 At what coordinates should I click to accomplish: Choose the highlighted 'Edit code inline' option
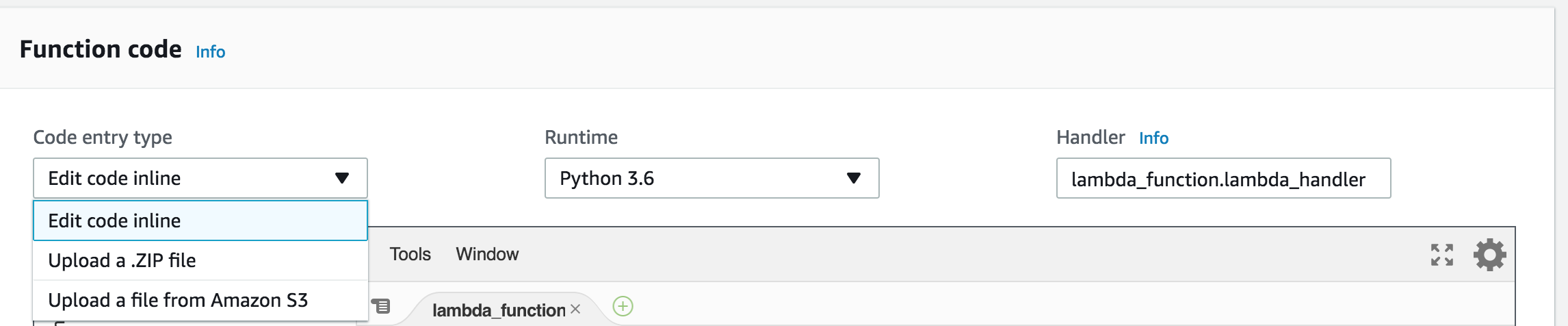pos(200,221)
